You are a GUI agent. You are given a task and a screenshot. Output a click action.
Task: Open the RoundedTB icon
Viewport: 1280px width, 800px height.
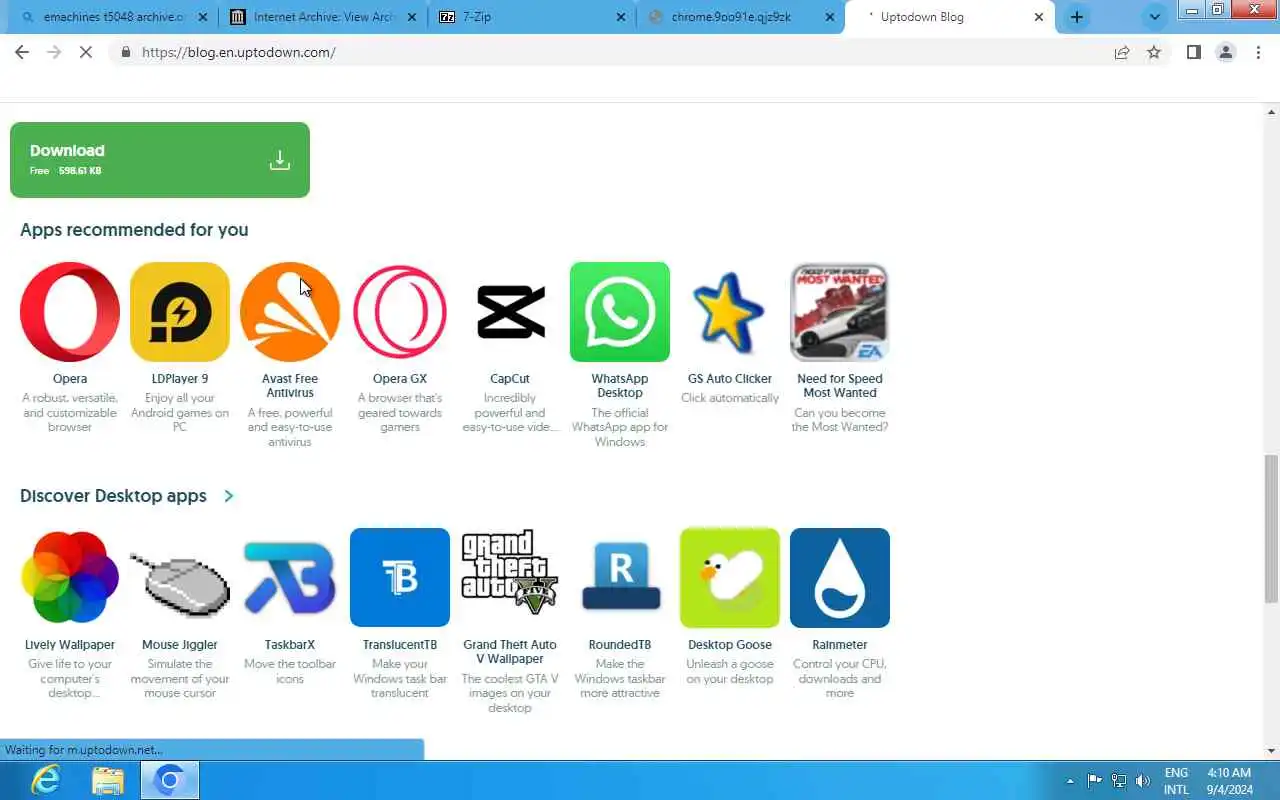point(620,578)
